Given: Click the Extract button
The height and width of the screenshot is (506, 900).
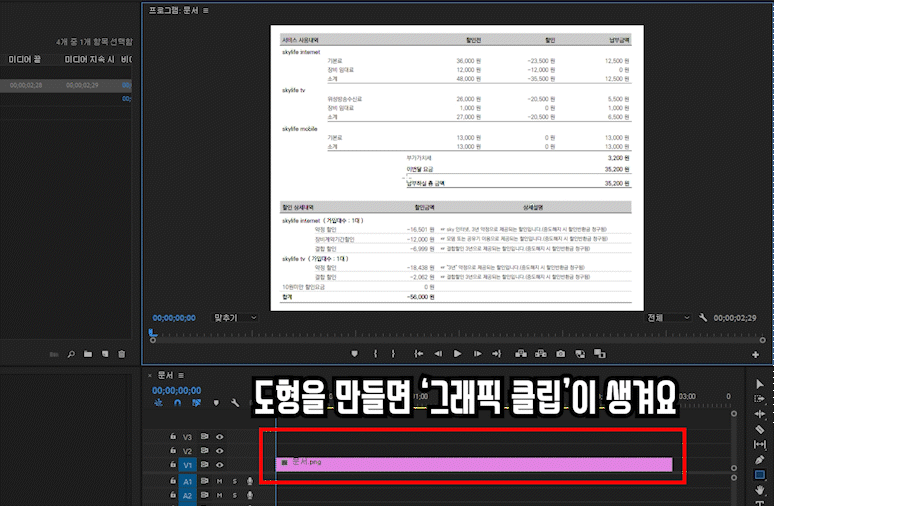Looking at the screenshot, I should click(541, 354).
